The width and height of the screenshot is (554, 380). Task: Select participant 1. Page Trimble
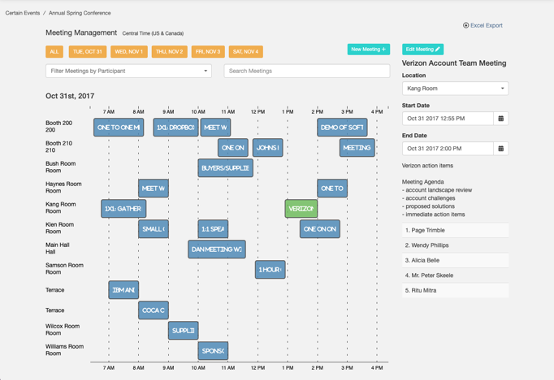click(455, 230)
